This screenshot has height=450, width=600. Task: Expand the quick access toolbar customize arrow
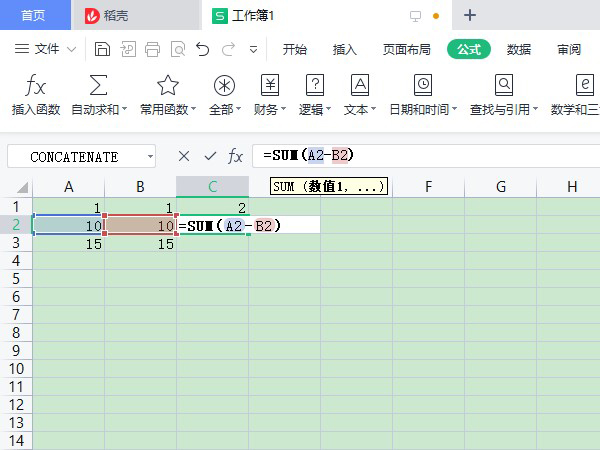pyautogui.click(x=253, y=49)
